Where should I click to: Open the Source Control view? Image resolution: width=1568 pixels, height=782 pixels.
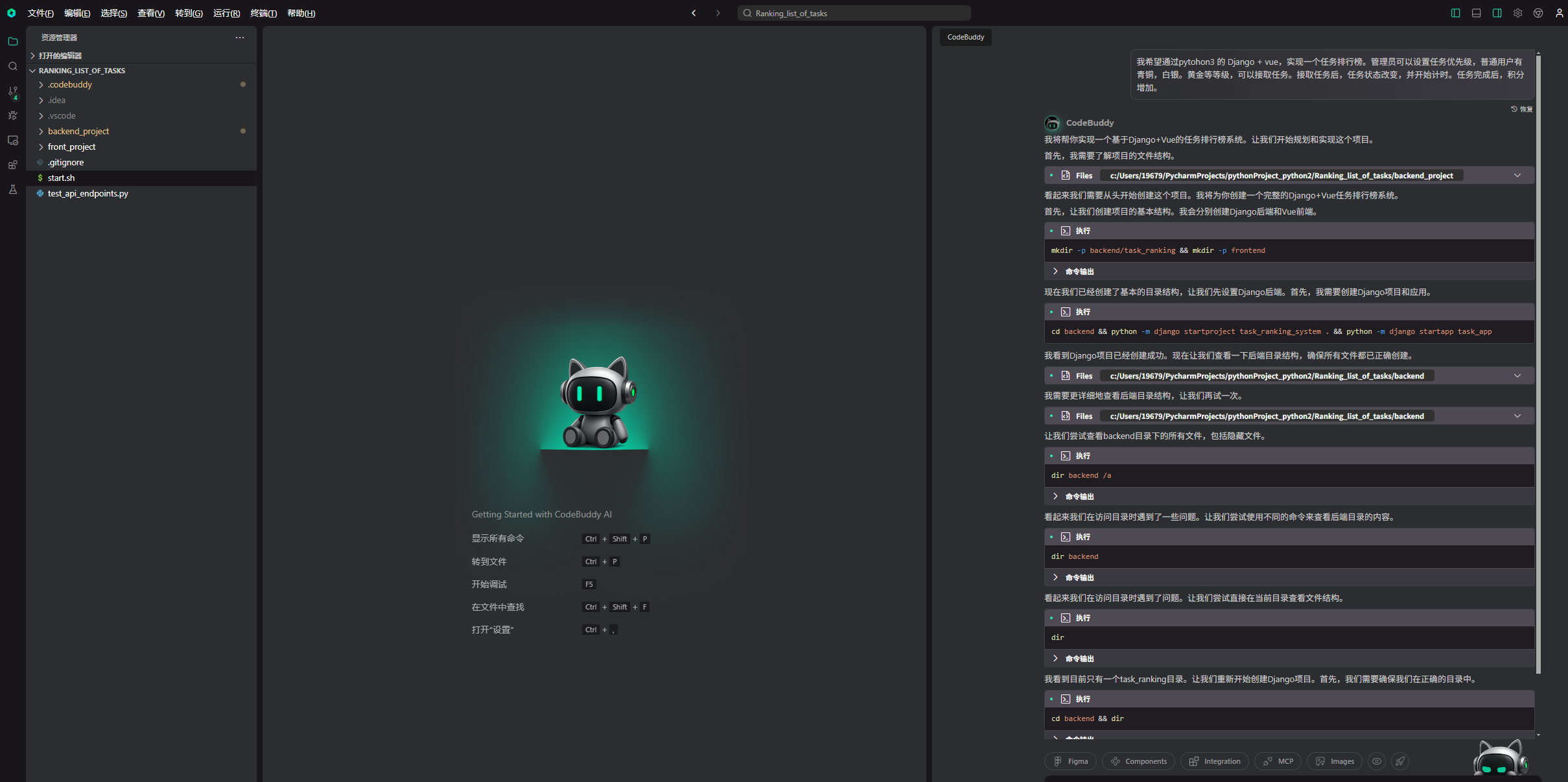(x=12, y=91)
